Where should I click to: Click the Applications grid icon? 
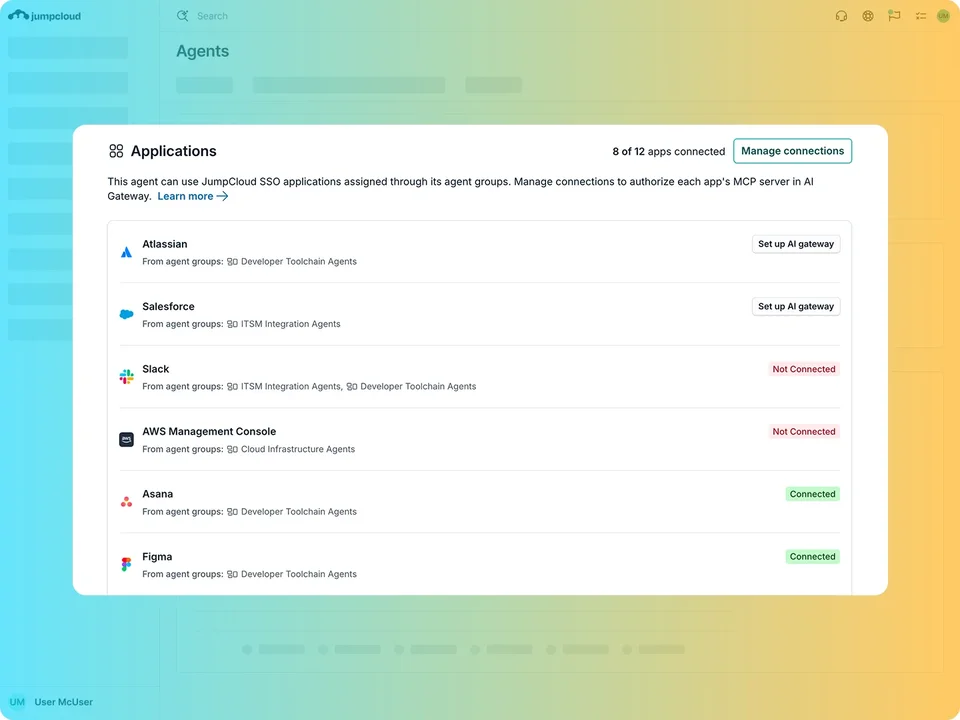pos(116,151)
